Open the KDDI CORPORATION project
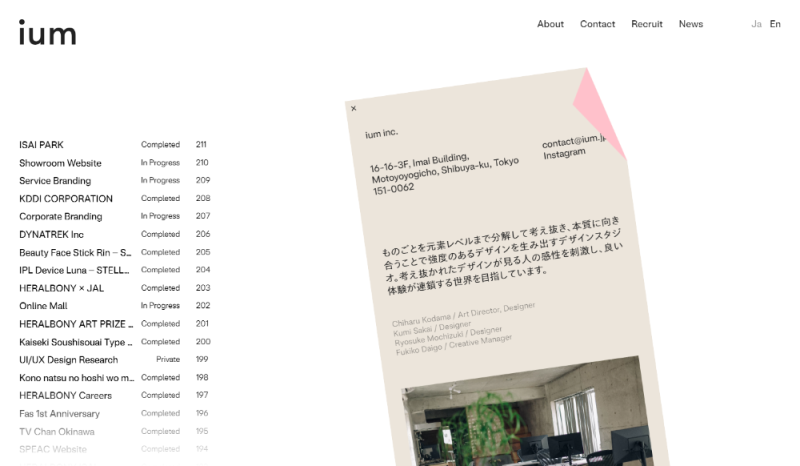Viewport: 800px width, 466px height. 66,199
